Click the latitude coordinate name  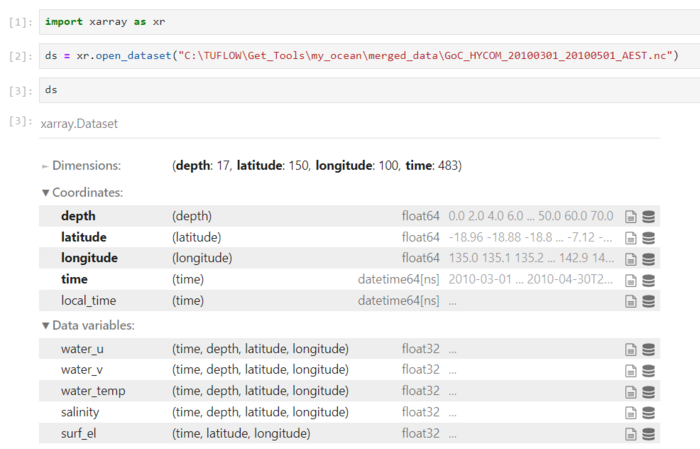83,237
